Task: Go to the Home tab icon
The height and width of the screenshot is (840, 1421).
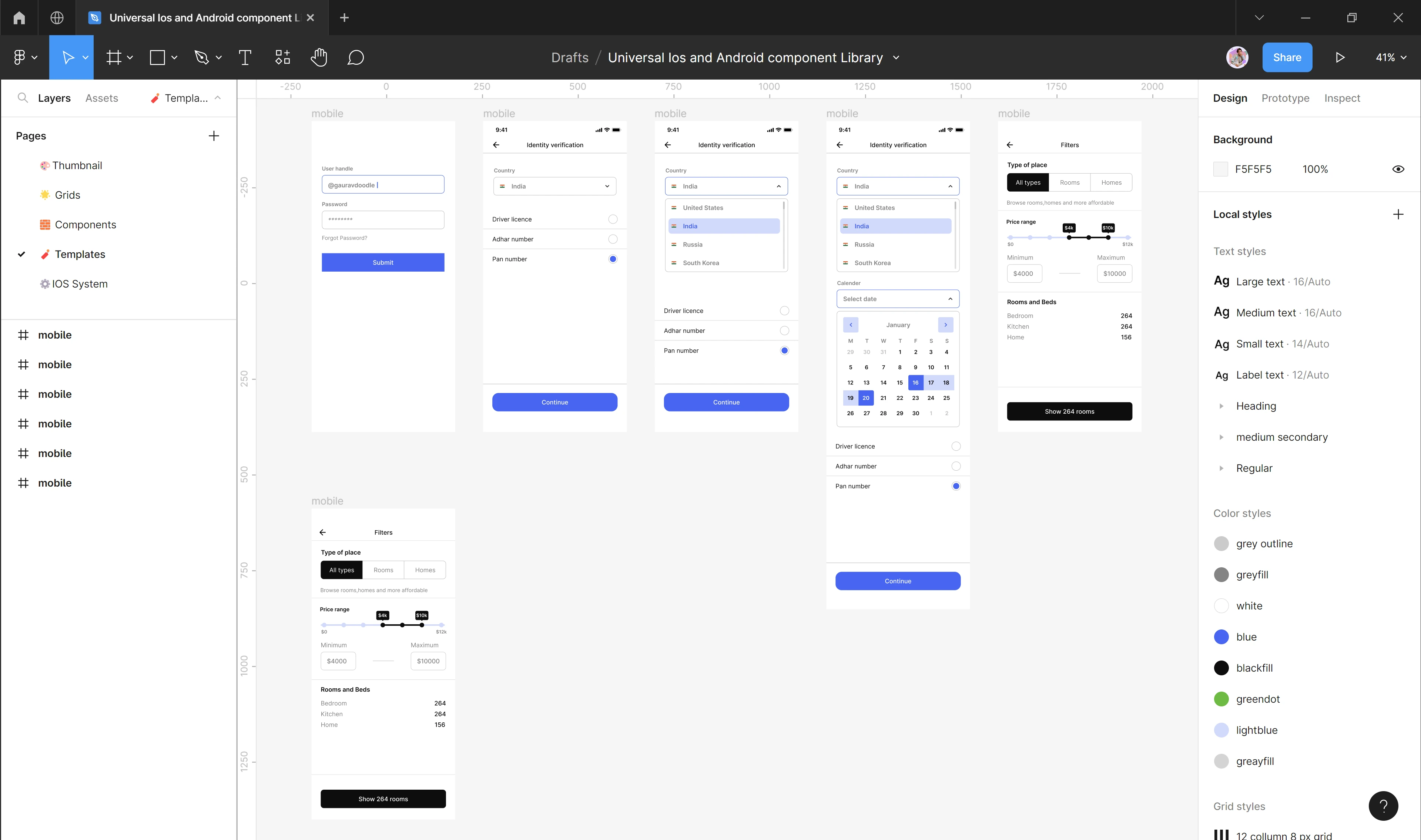Action: click(x=19, y=17)
